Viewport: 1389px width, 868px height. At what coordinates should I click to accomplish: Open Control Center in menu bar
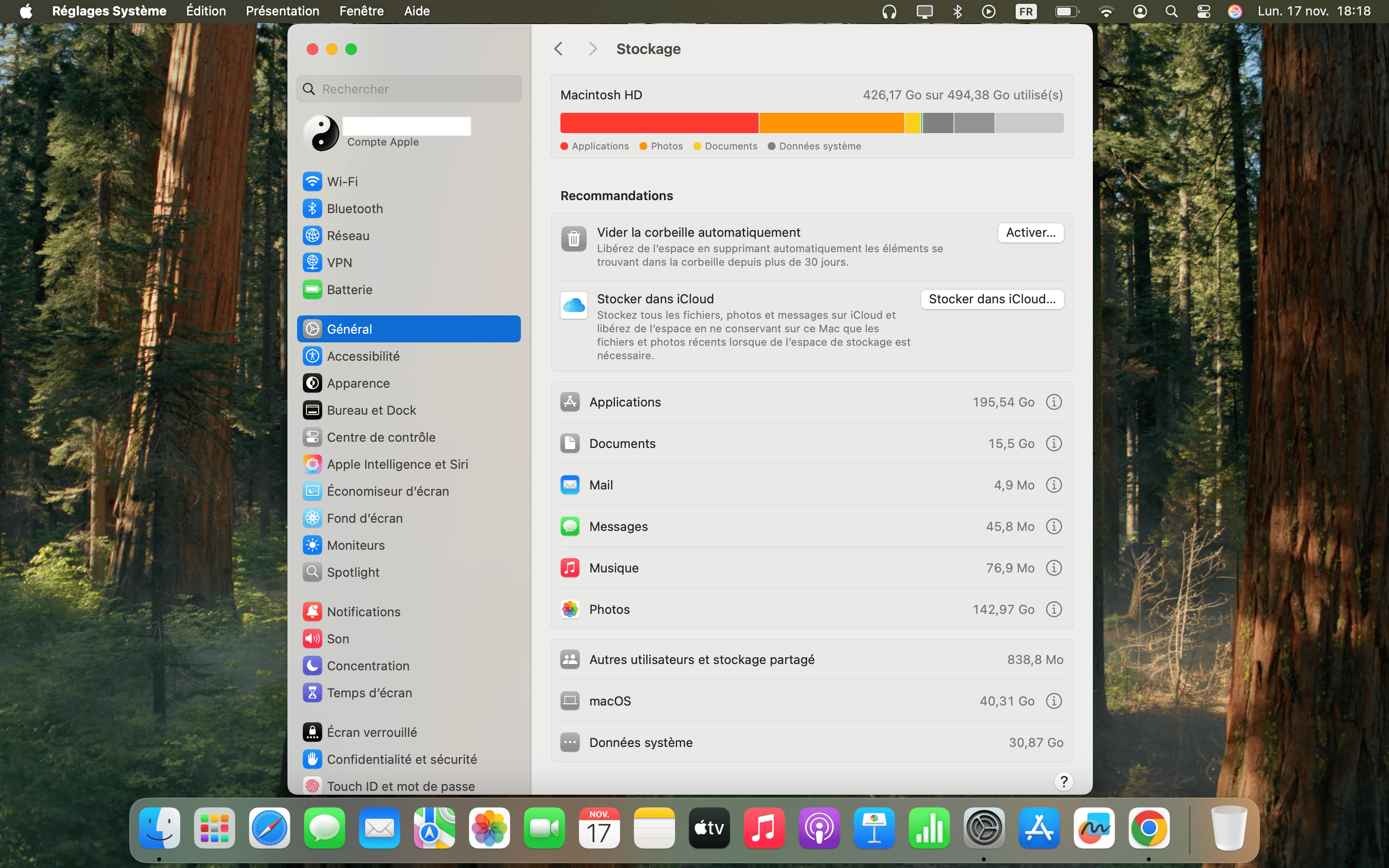pos(1204,12)
